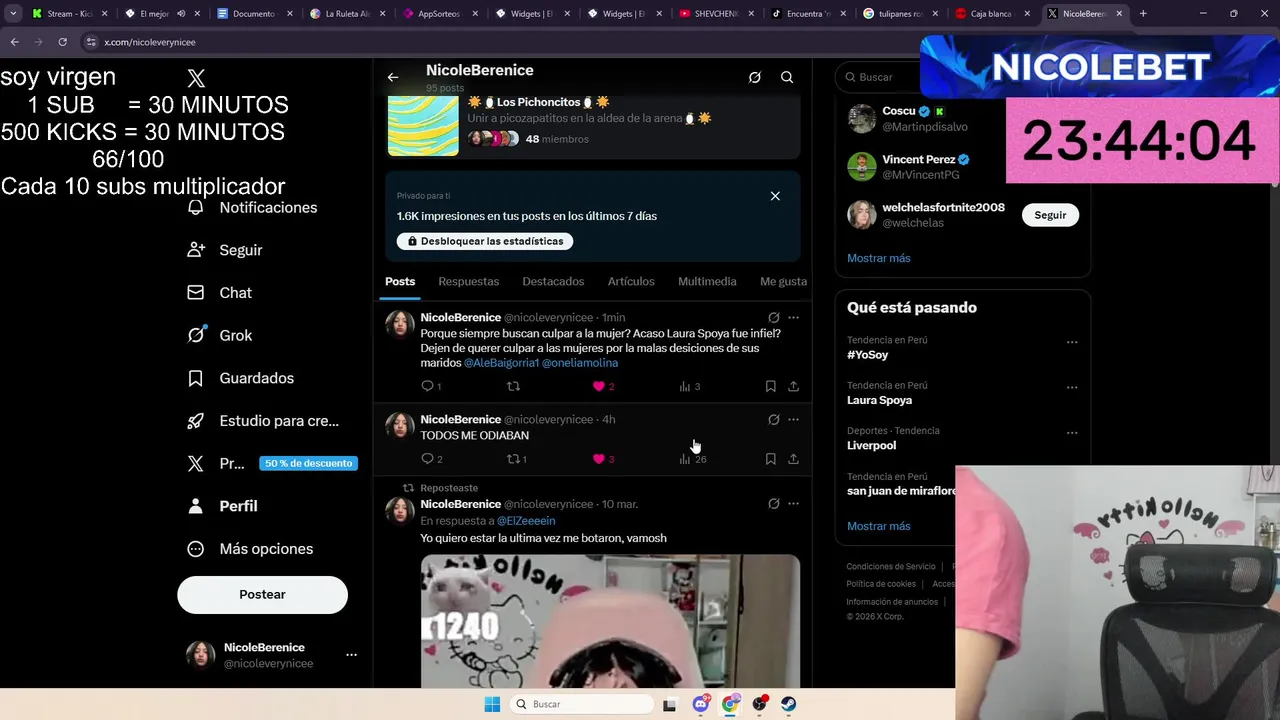Screen dimensions: 1280x720
Task: Open Chrome from the taskbar
Action: point(730,704)
